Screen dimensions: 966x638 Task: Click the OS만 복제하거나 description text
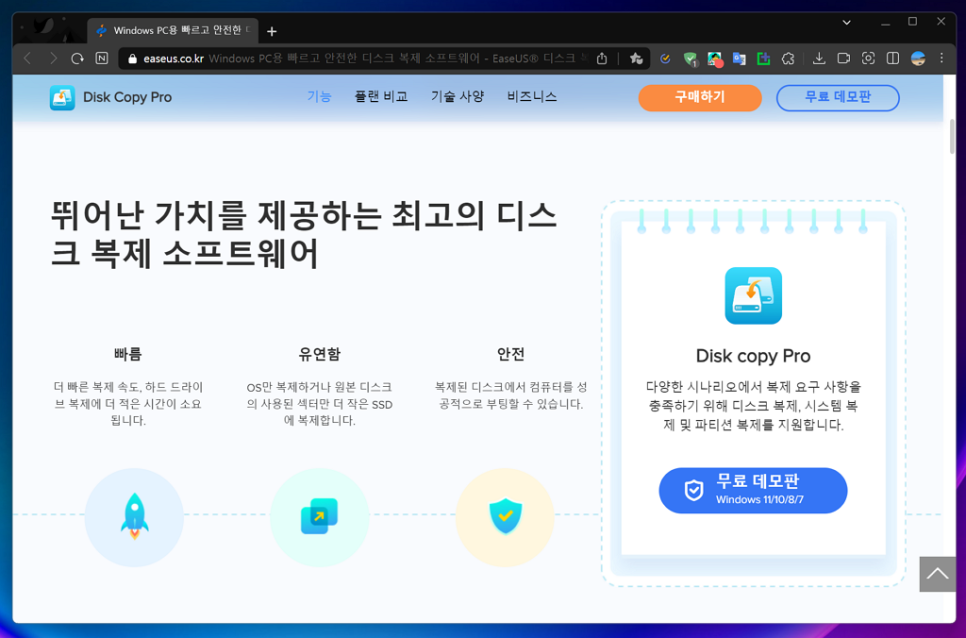pos(319,404)
